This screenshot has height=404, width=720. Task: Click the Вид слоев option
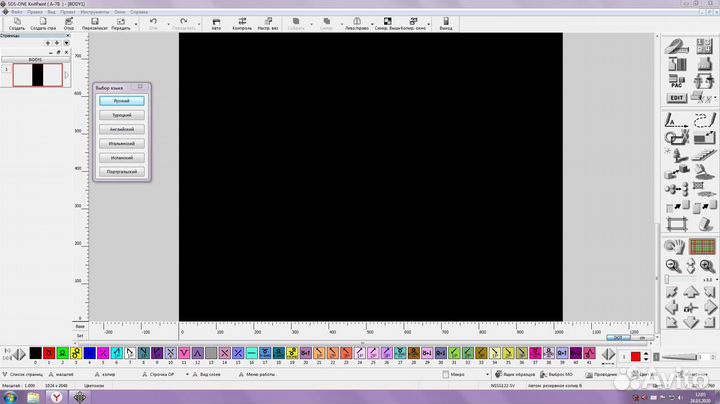210,375
